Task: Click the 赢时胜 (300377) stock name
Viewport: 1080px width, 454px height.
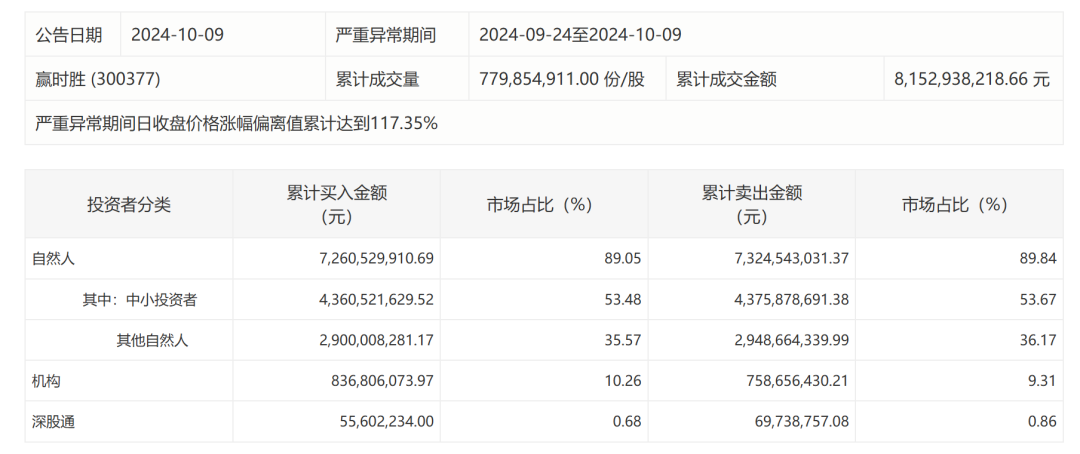Action: (x=98, y=80)
